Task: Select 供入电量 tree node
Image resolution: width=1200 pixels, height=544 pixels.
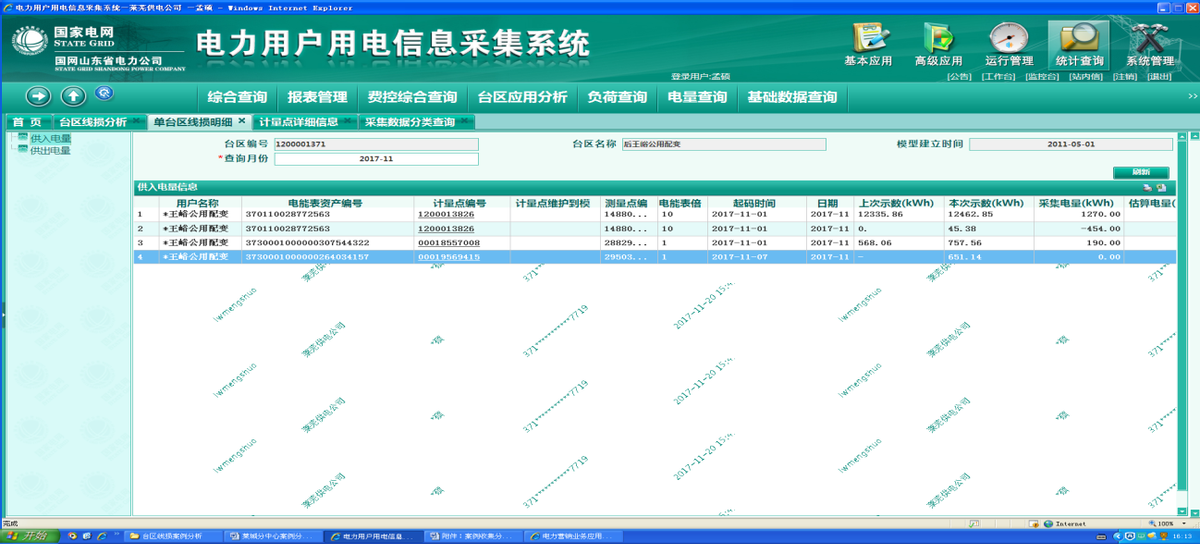Action: [50, 138]
